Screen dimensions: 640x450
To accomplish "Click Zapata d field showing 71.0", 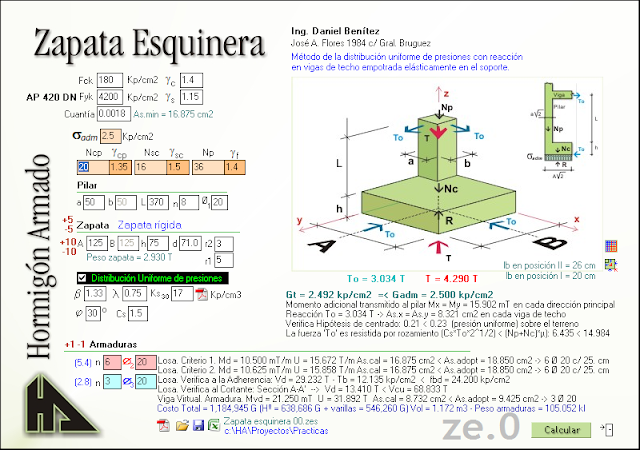I will pos(190,243).
